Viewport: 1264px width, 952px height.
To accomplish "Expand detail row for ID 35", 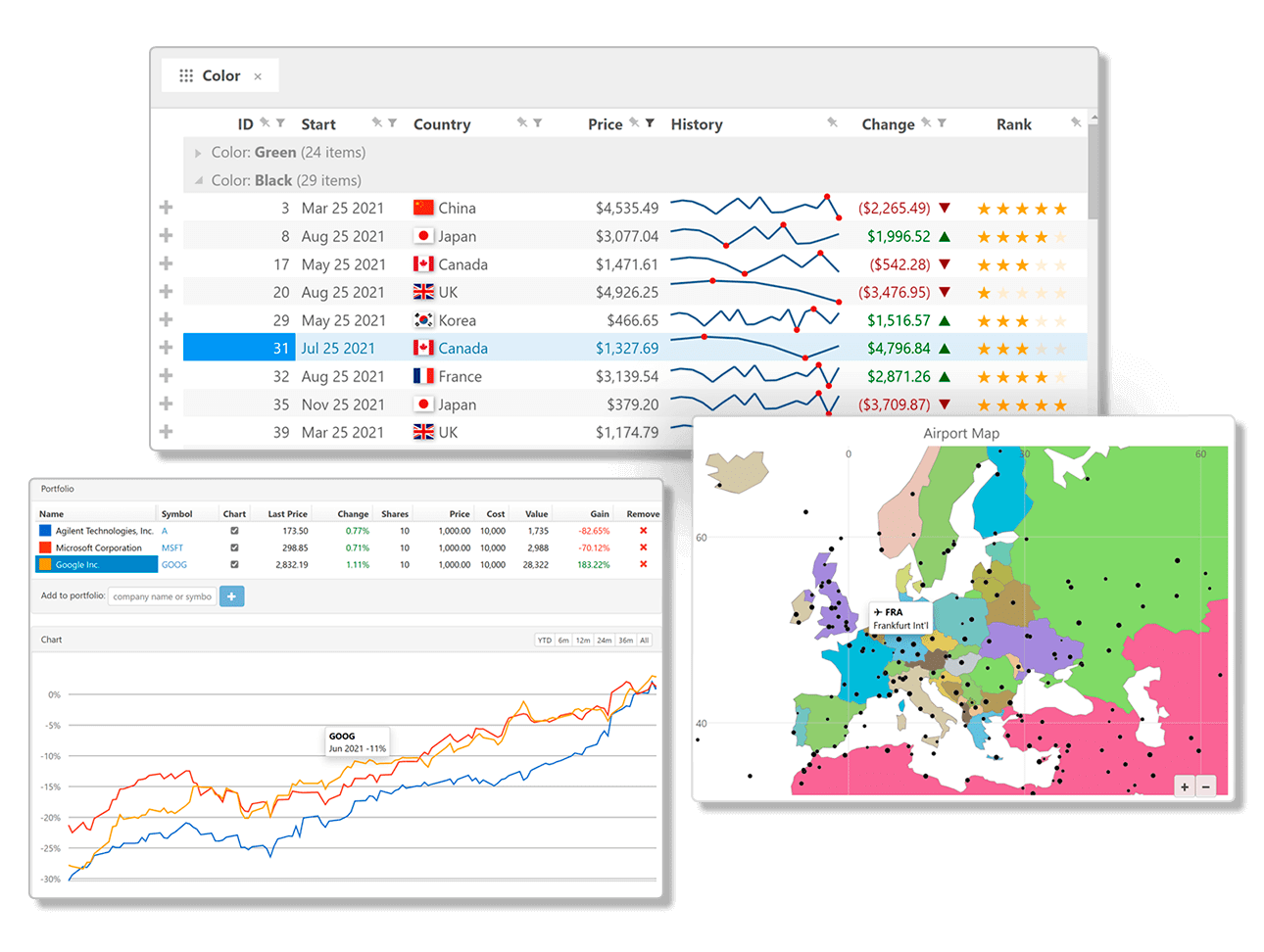I will coord(166,405).
